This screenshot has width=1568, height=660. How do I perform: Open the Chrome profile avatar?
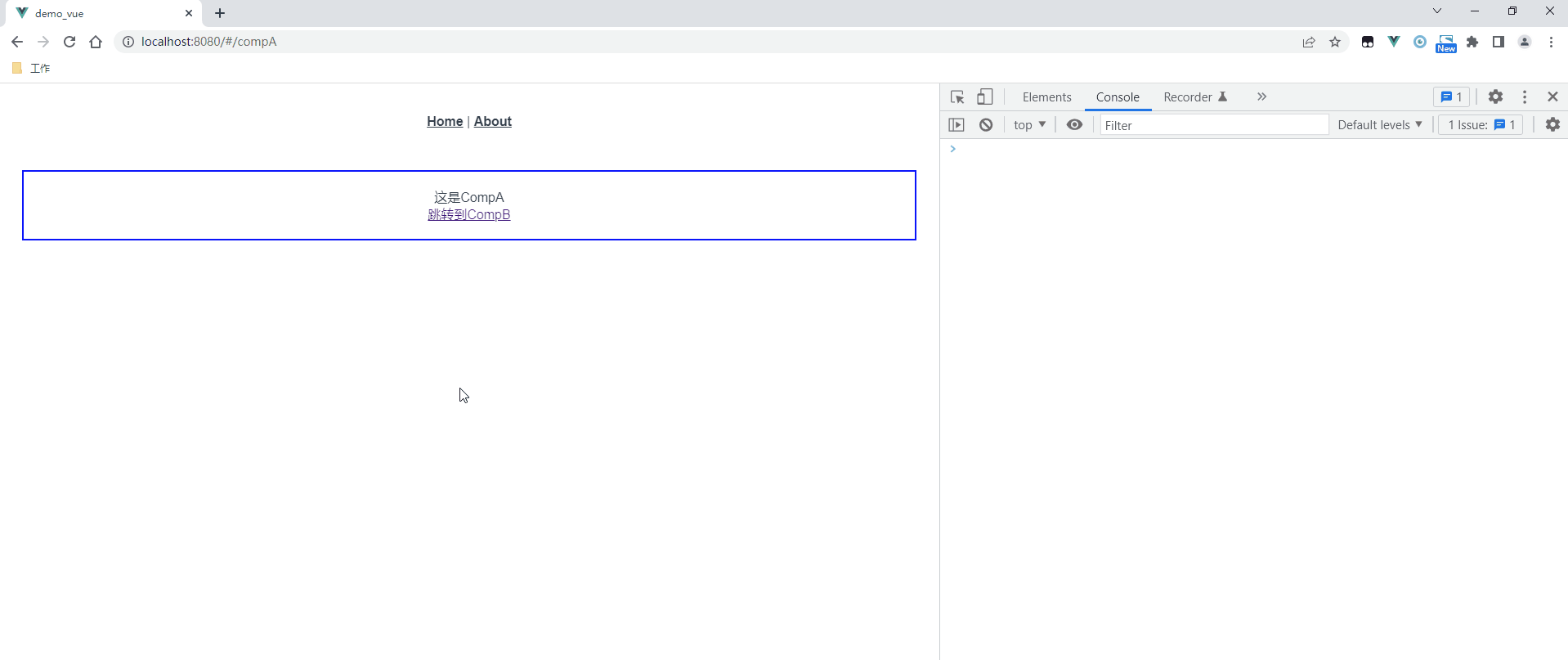1525,42
